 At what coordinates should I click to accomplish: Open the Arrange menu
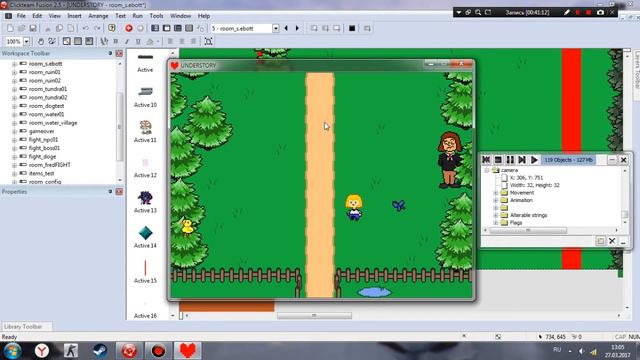(x=98, y=16)
